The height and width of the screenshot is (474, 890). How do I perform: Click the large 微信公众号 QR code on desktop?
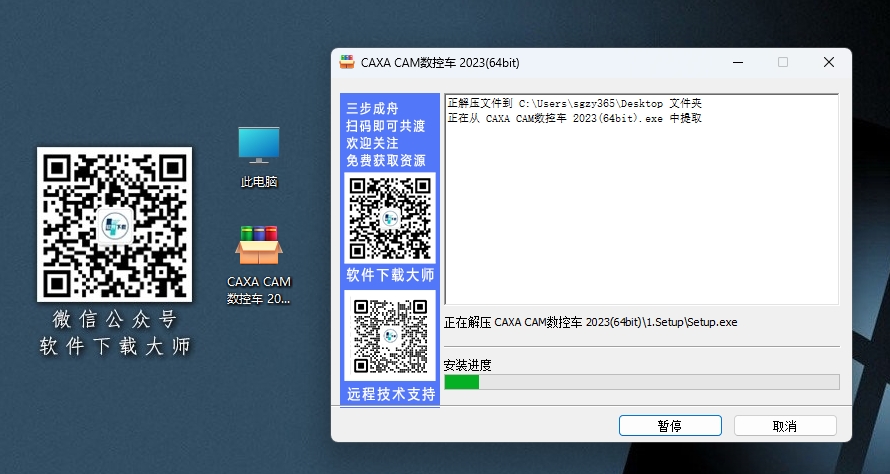(x=115, y=224)
